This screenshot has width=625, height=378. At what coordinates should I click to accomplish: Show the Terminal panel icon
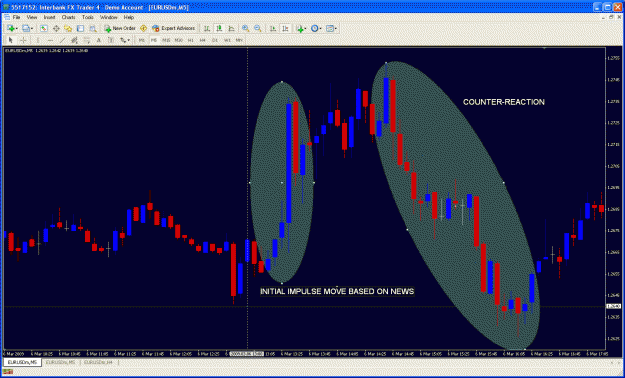80,28
